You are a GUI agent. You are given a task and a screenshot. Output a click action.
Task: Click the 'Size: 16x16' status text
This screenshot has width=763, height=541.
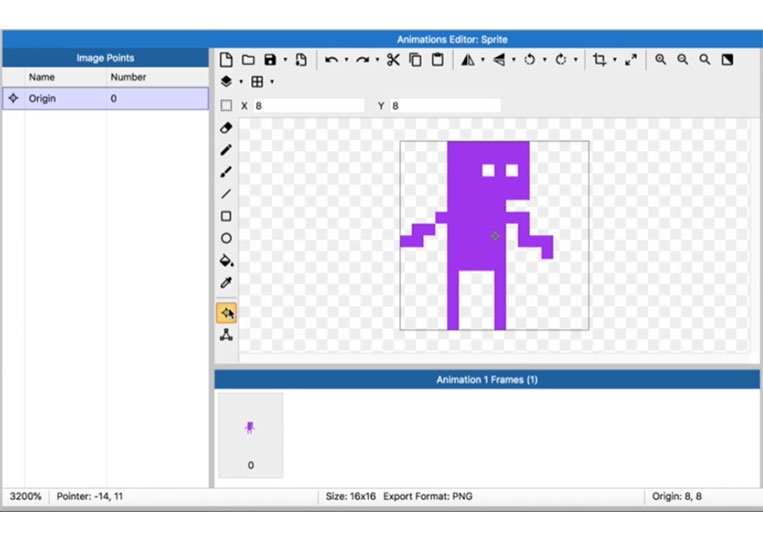pos(350,497)
